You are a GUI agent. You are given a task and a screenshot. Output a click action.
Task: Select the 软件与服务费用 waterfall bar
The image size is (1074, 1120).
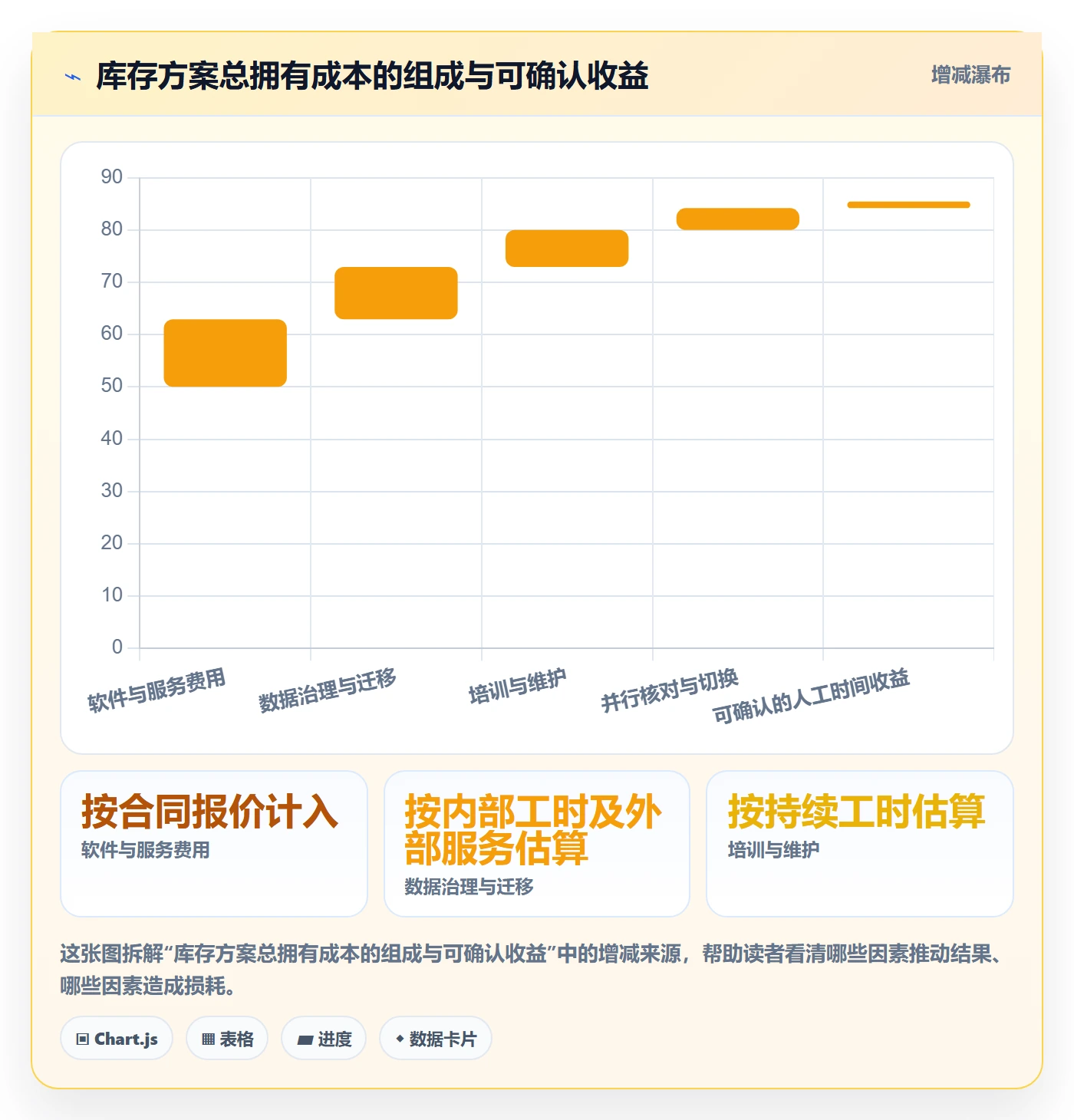226,353
